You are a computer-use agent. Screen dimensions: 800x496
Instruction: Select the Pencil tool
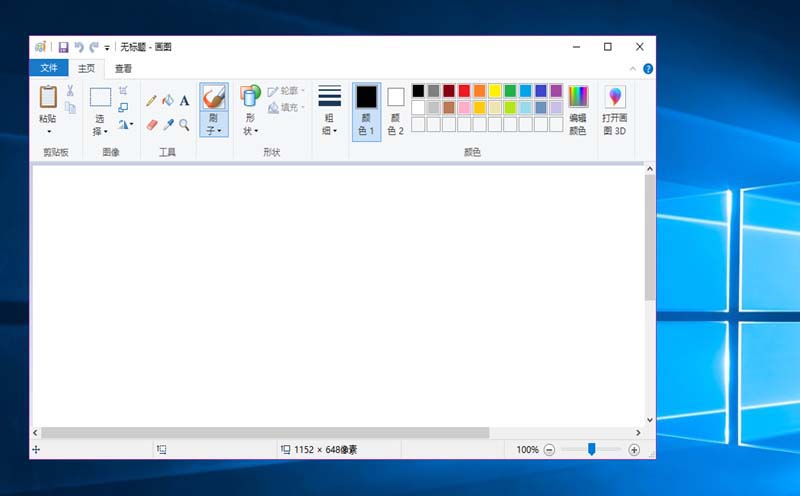[x=151, y=101]
